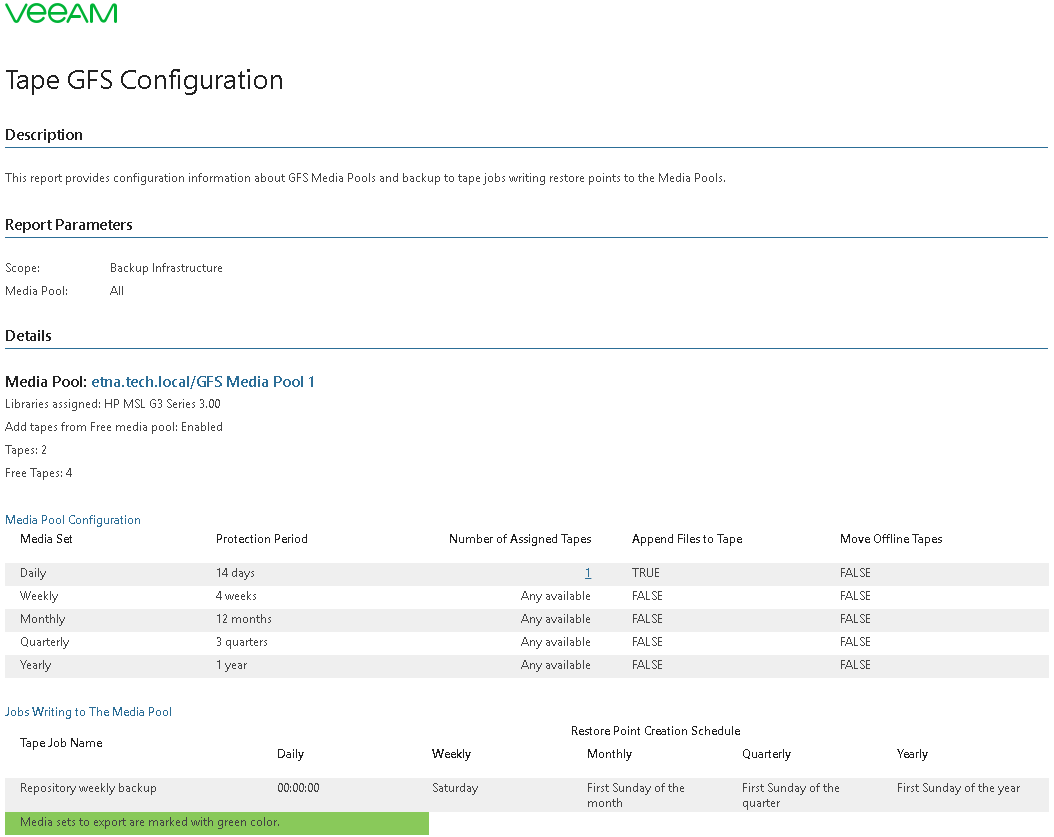Click the Number of Assigned Tapes header
1054x837 pixels.
click(520, 539)
